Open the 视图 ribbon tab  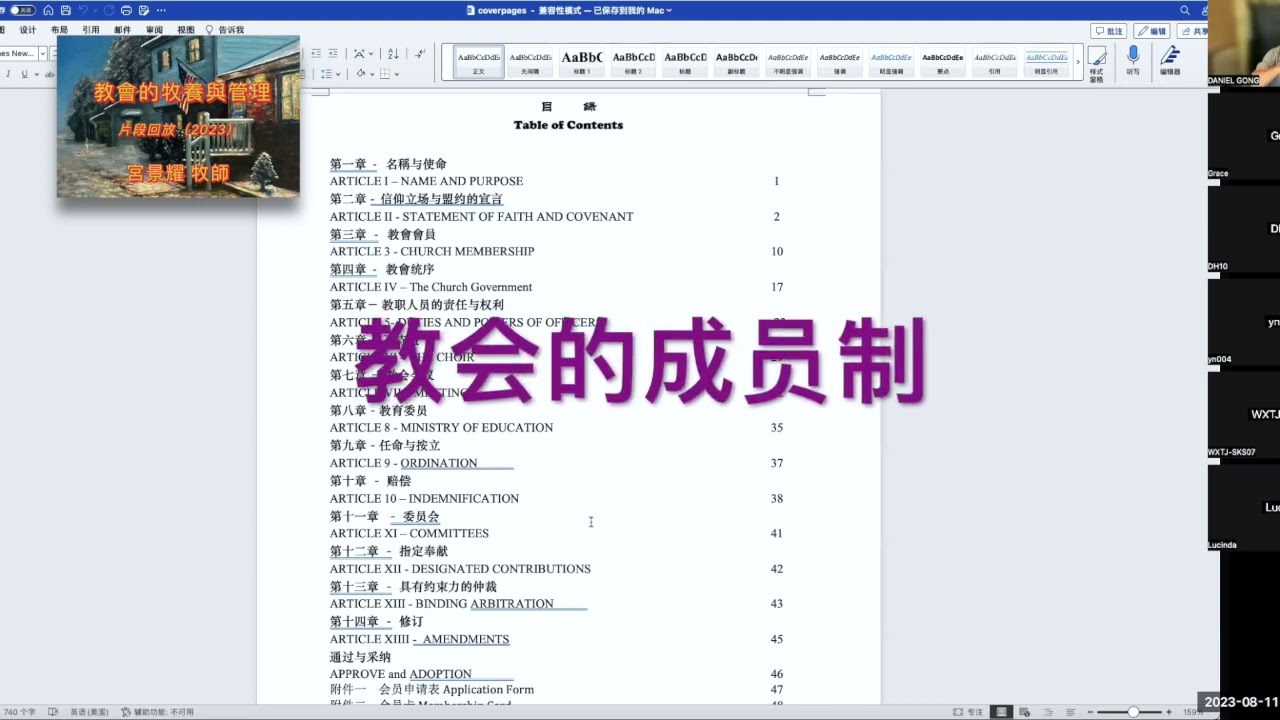pos(186,30)
